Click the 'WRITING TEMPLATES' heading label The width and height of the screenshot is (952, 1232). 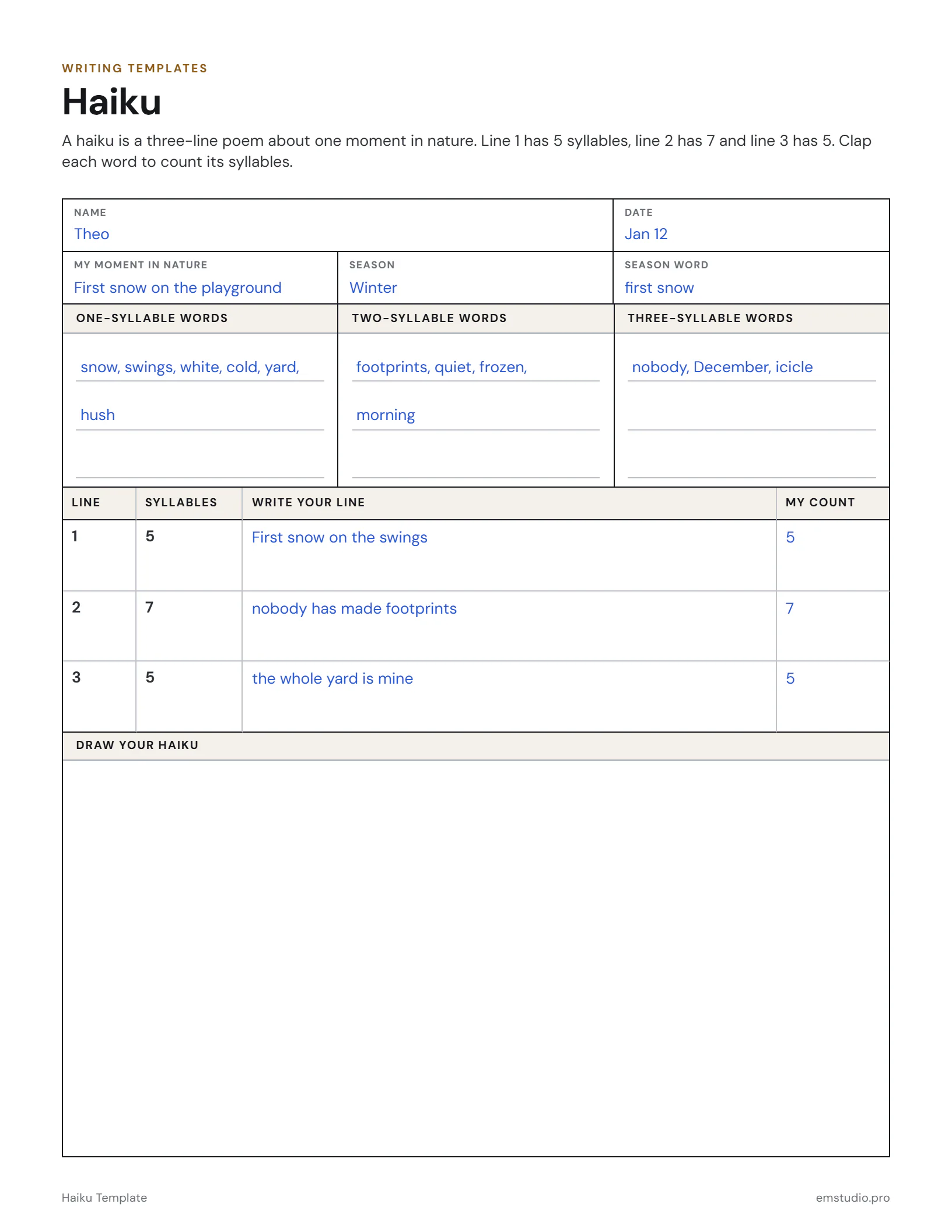tap(135, 68)
